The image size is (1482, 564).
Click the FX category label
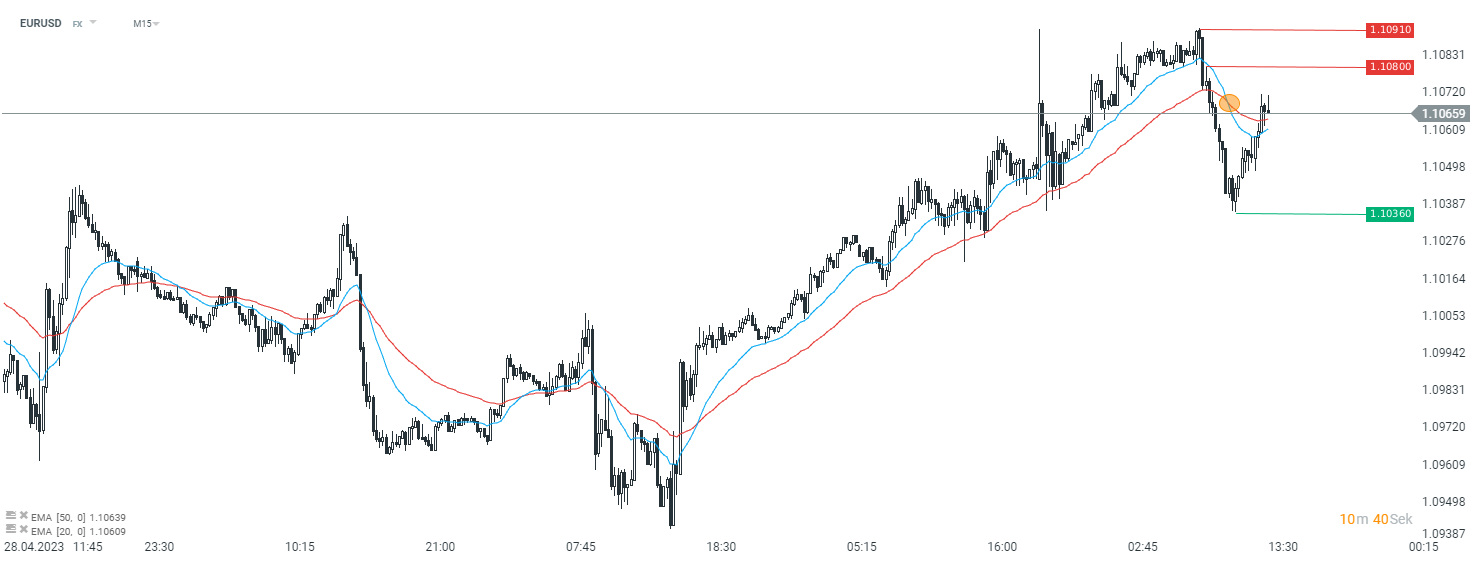point(77,23)
